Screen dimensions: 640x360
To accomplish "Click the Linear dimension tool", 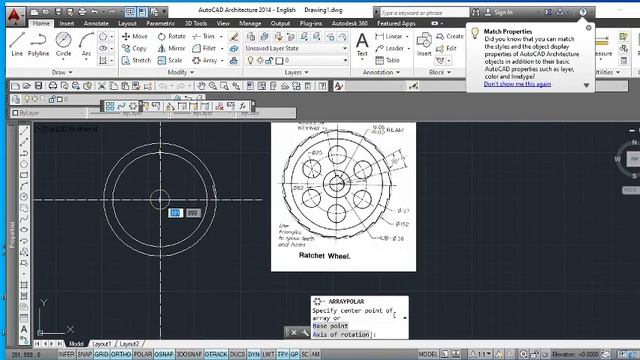I will (389, 36).
